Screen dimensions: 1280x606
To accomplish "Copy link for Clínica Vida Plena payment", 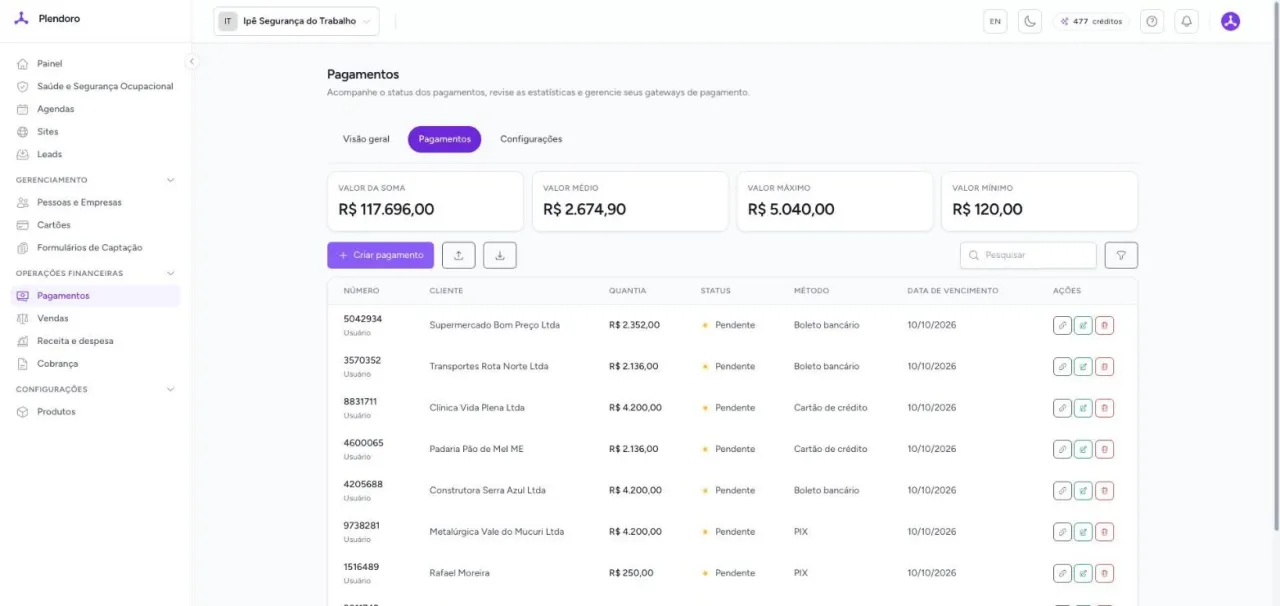I will [x=1062, y=408].
